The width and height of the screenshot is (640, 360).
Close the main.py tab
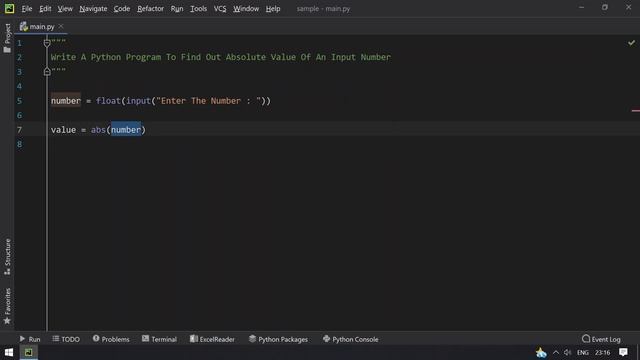tap(61, 26)
